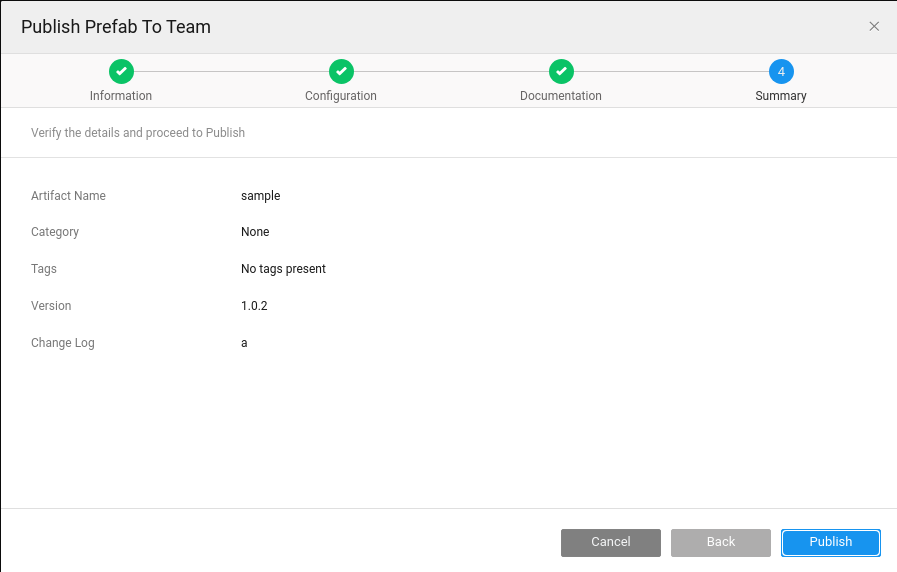The height and width of the screenshot is (572, 897).
Task: Click the Documentation step green checkmark icon
Action: 561,71
